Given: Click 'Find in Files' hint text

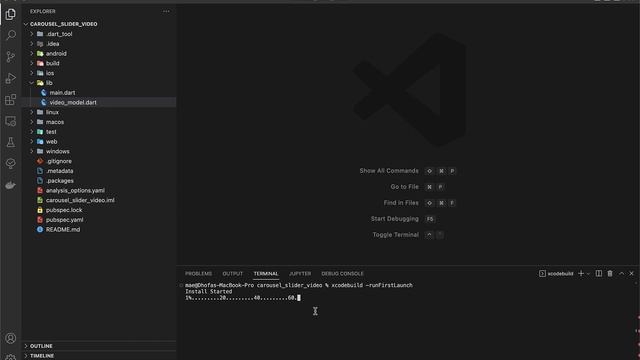Looking at the screenshot, I should click(401, 202).
